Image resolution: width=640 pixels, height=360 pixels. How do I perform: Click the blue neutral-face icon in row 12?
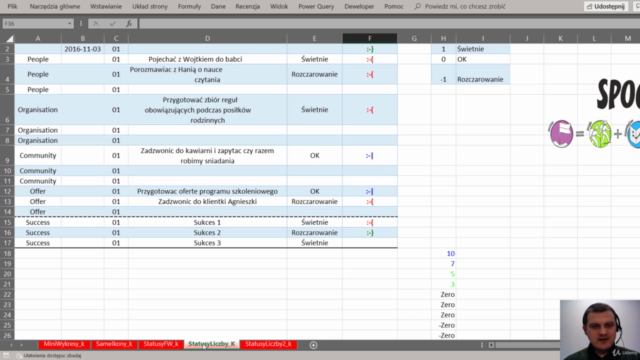369,191
